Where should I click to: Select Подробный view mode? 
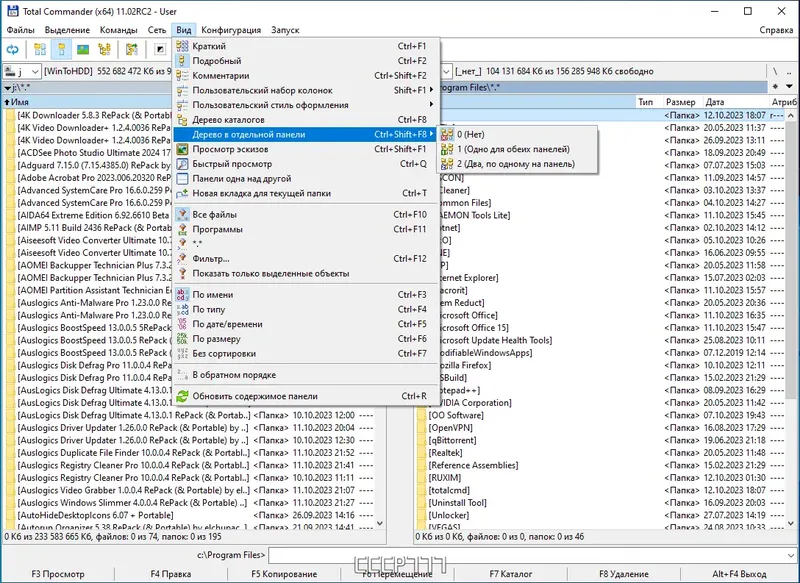[306, 61]
